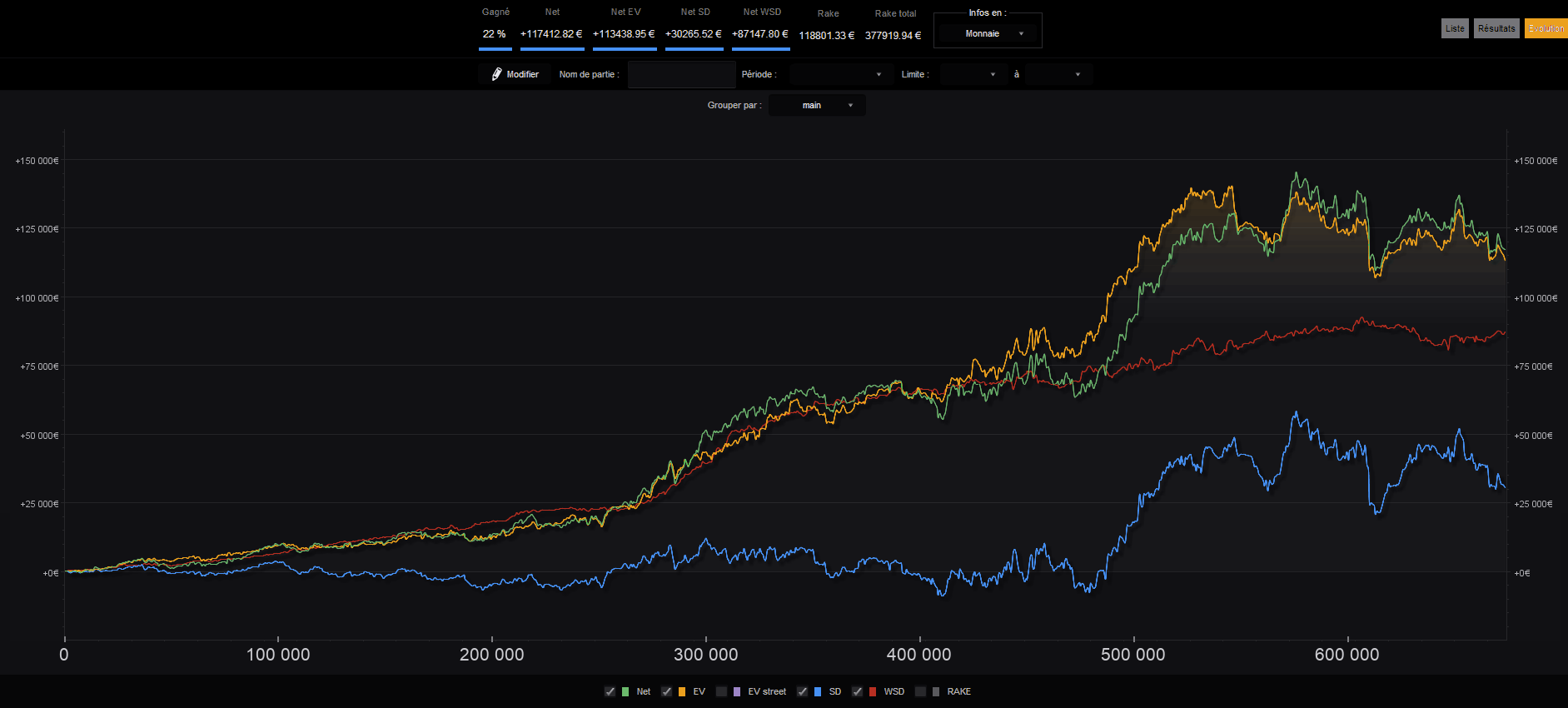The height and width of the screenshot is (708, 1568).
Task: Expand the 'Grouper par' main dropdown
Action: tap(817, 105)
